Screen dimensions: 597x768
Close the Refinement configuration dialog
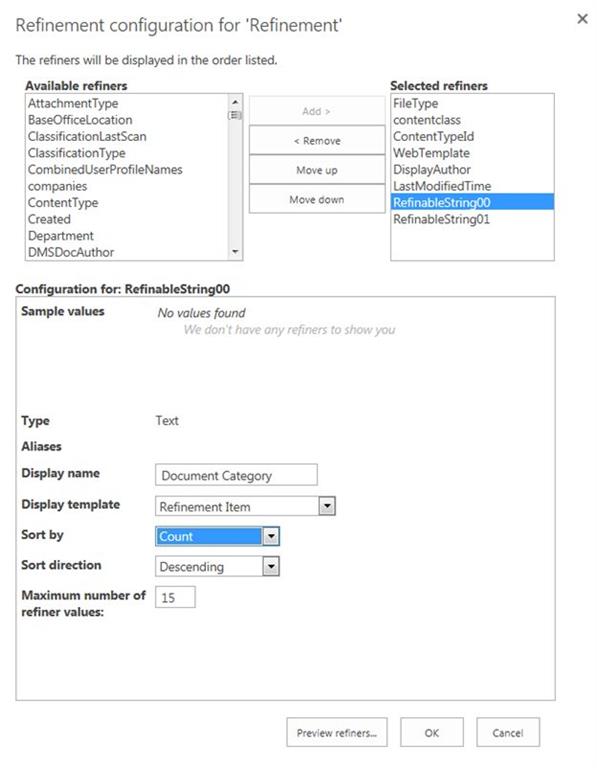pyautogui.click(x=582, y=19)
